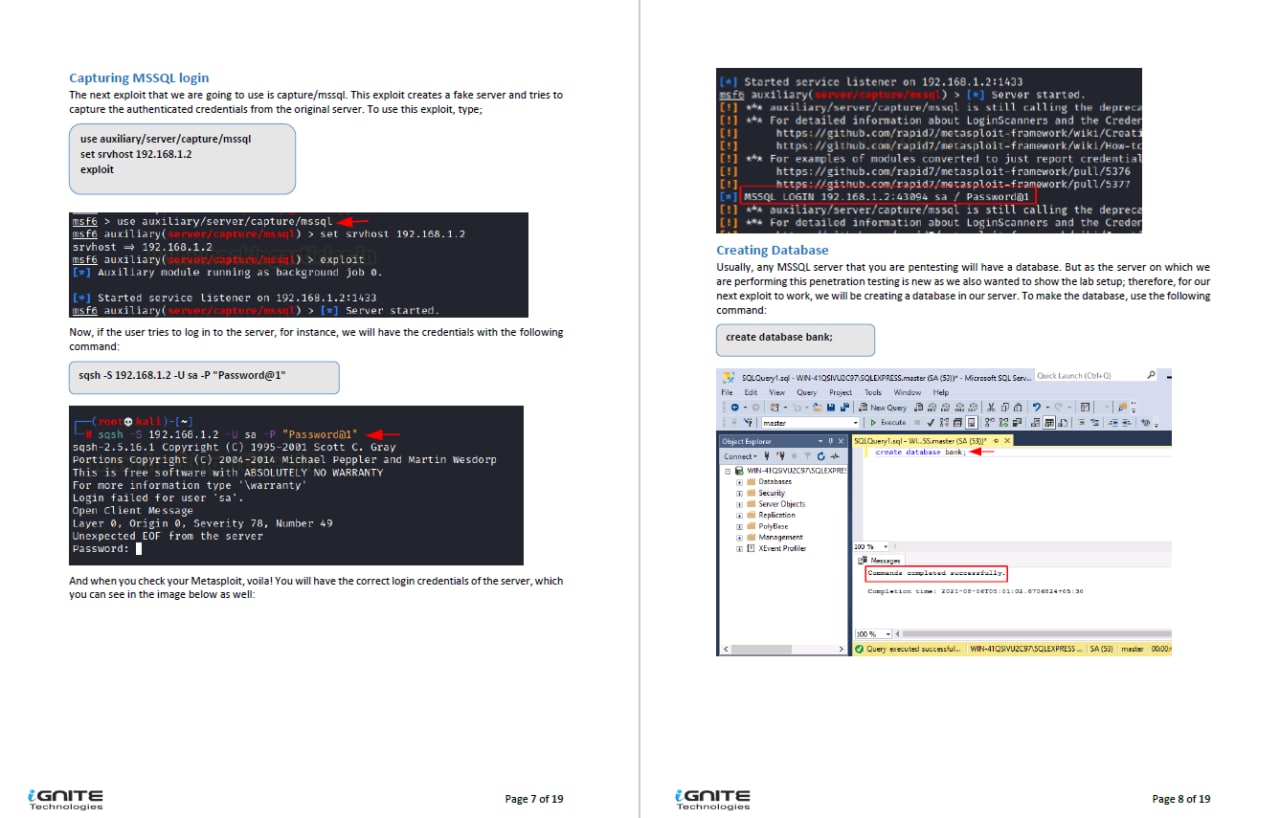This screenshot has width=1280, height=818.
Task: Click 'SA (53)' in the status bar
Action: coord(1101,648)
